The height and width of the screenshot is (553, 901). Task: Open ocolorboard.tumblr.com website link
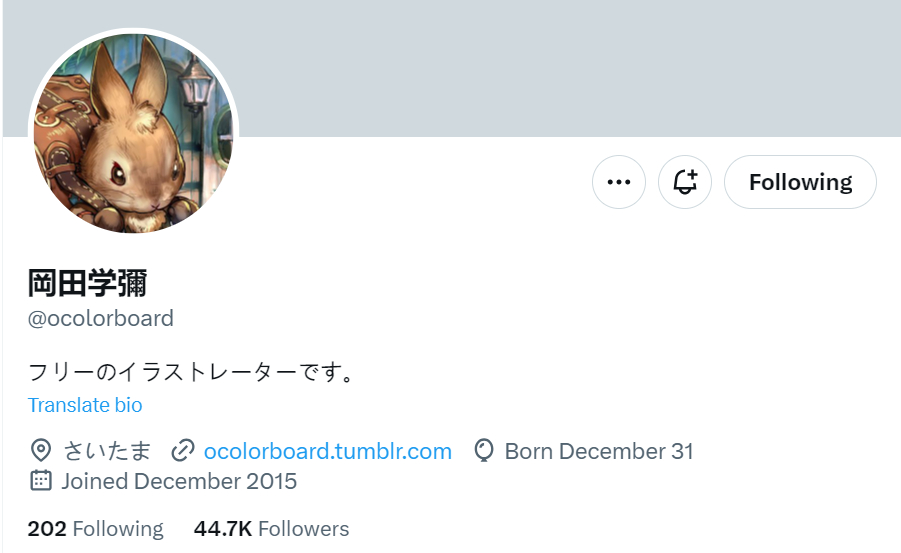(x=328, y=451)
